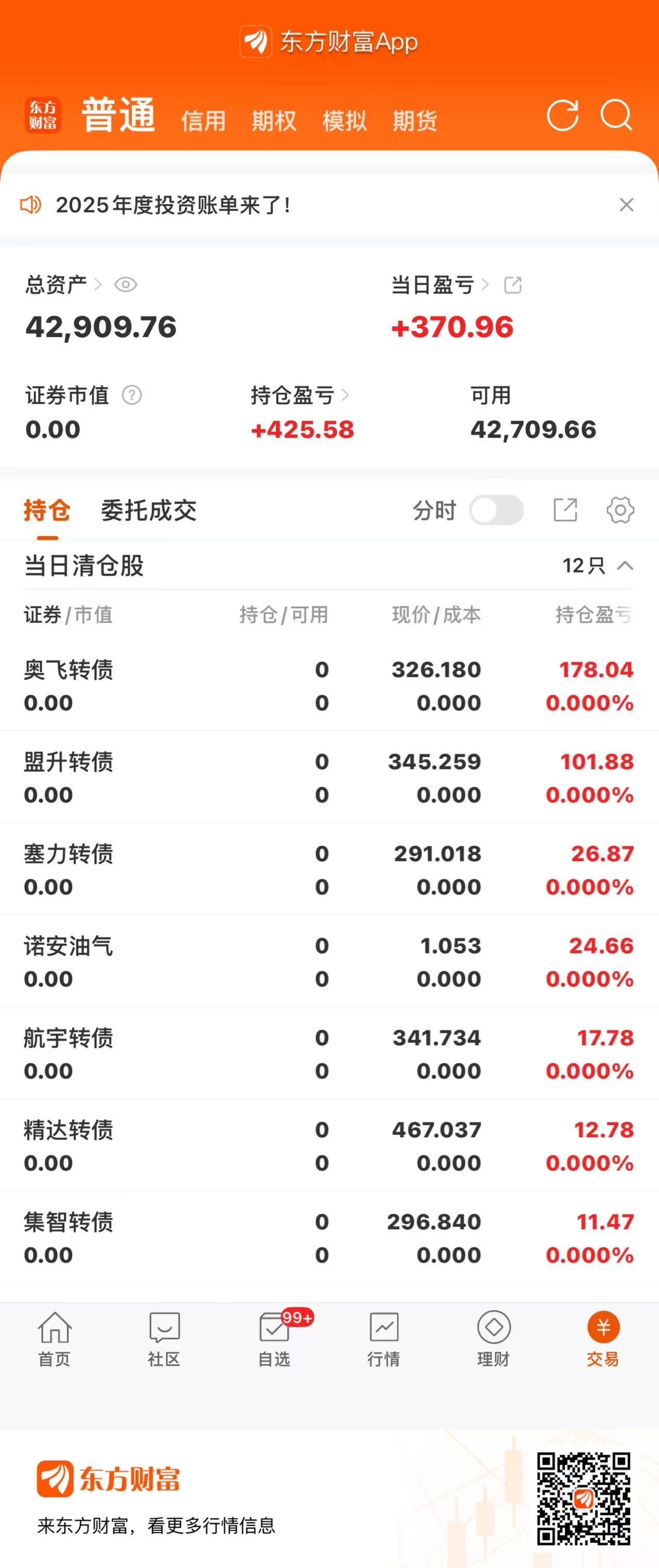This screenshot has height=1568, width=659.
Task: Hide total assets with eye icon
Action: coord(126,285)
